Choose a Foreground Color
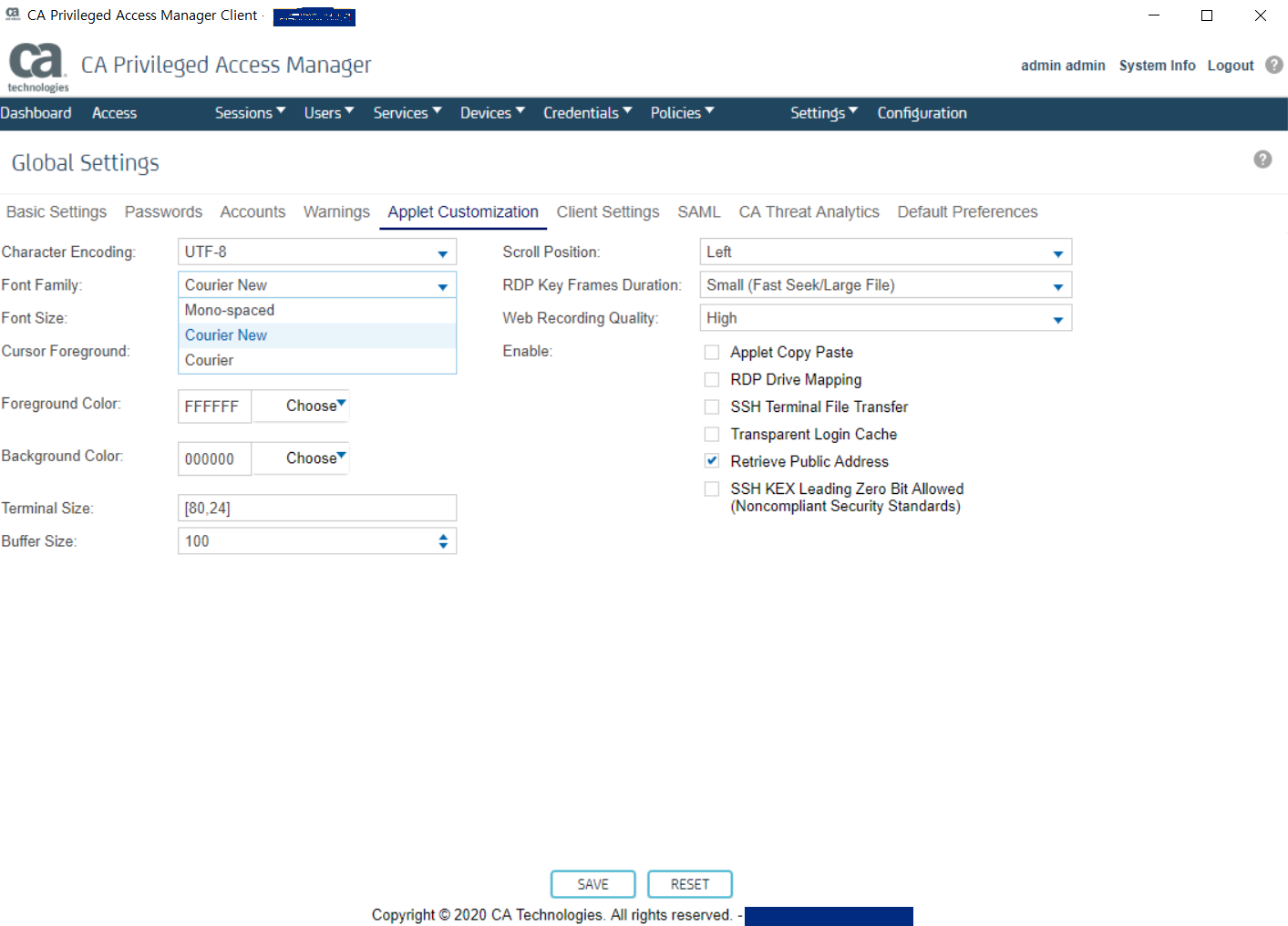Viewport: 1288px width, 926px height. [314, 406]
